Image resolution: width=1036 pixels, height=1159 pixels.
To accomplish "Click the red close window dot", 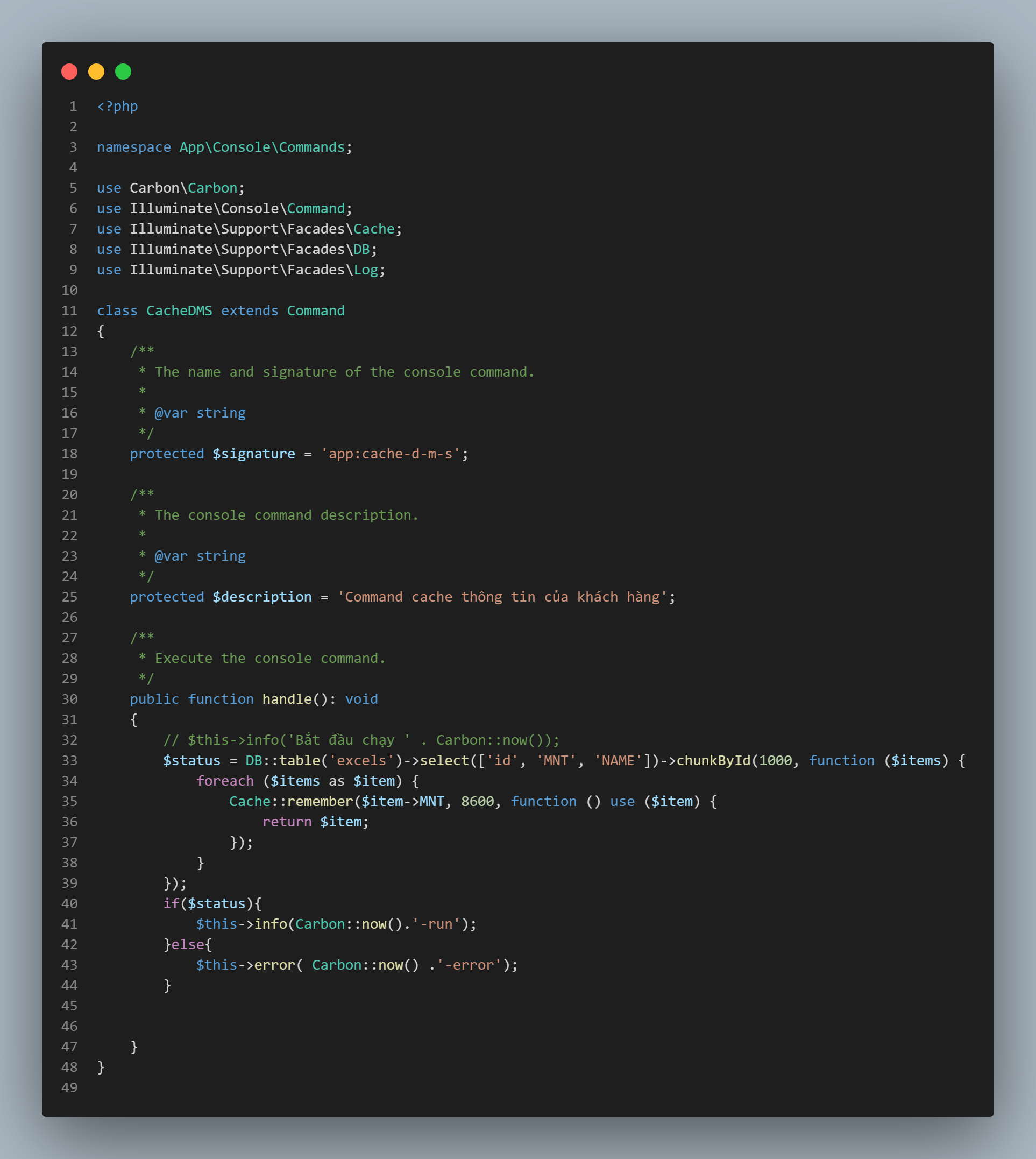I will coord(69,72).
